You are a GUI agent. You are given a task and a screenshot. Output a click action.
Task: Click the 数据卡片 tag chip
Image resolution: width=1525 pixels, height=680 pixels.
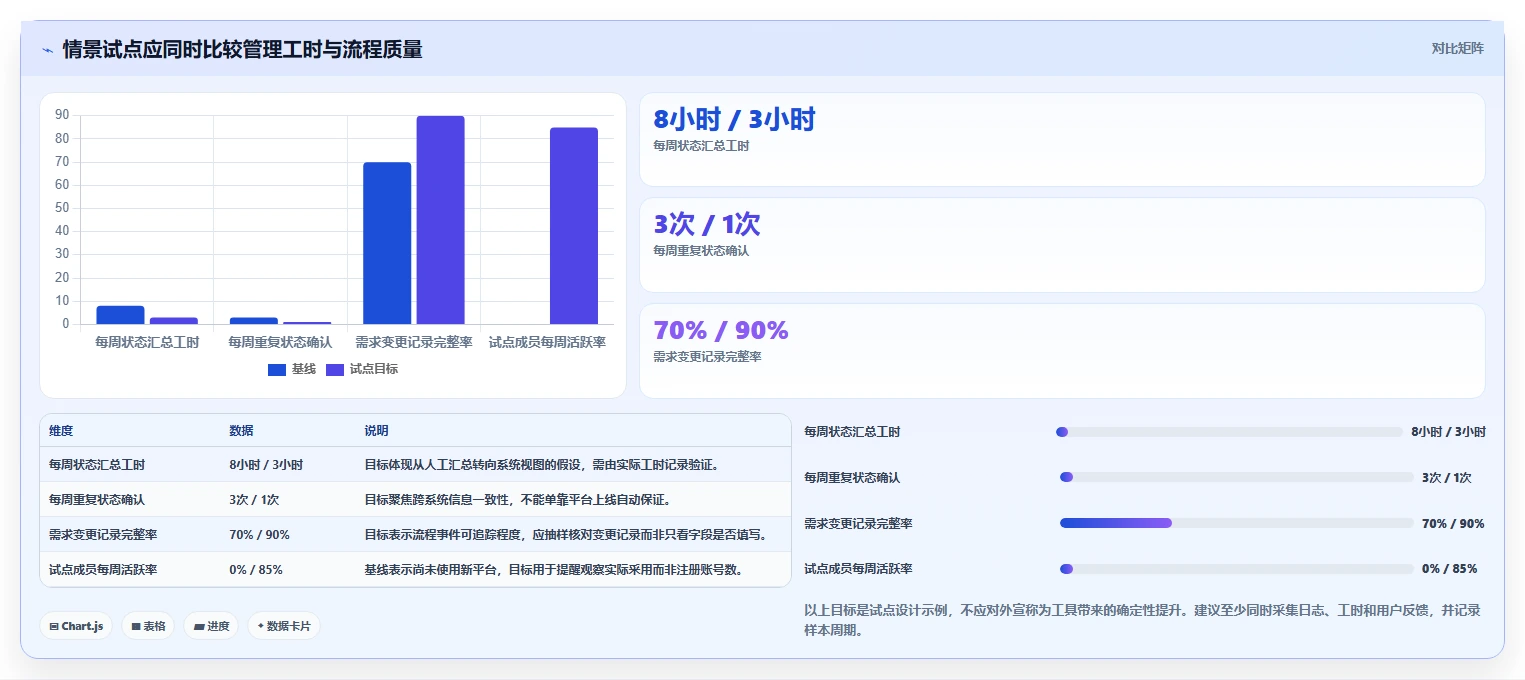[284, 626]
